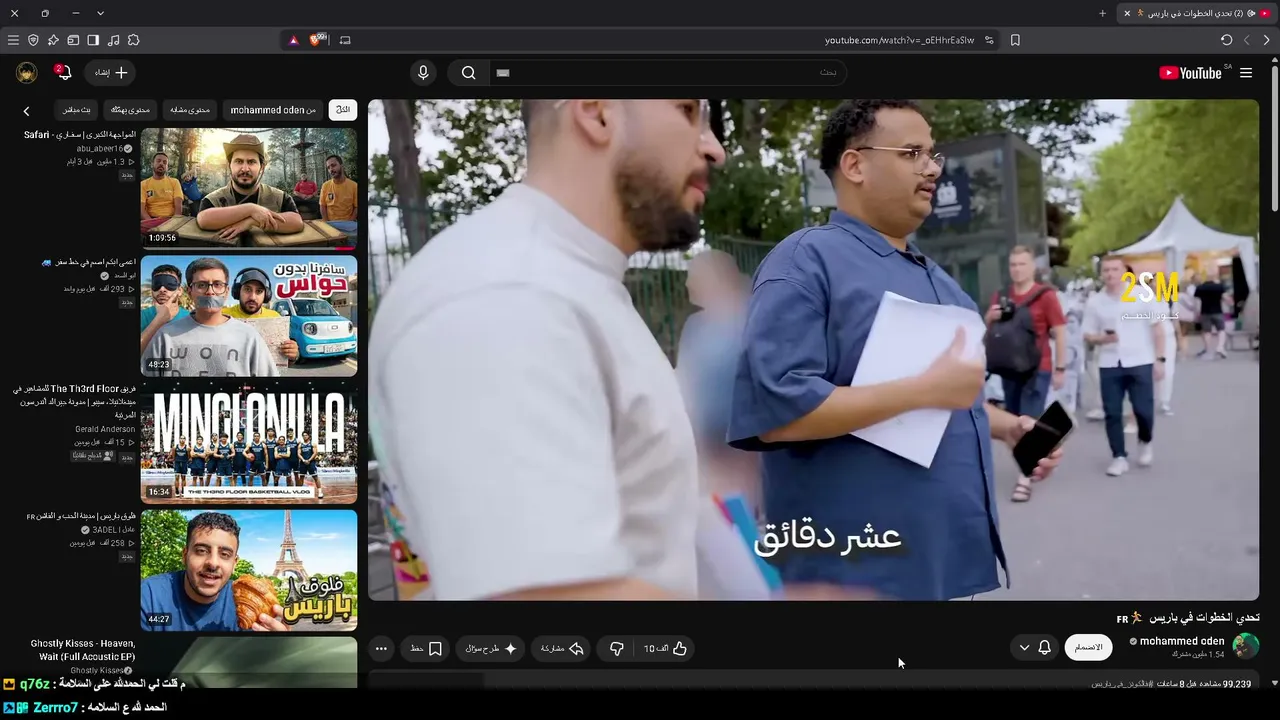
Task: Click the Leo AI sparkle toolbar icon
Action: (53, 40)
